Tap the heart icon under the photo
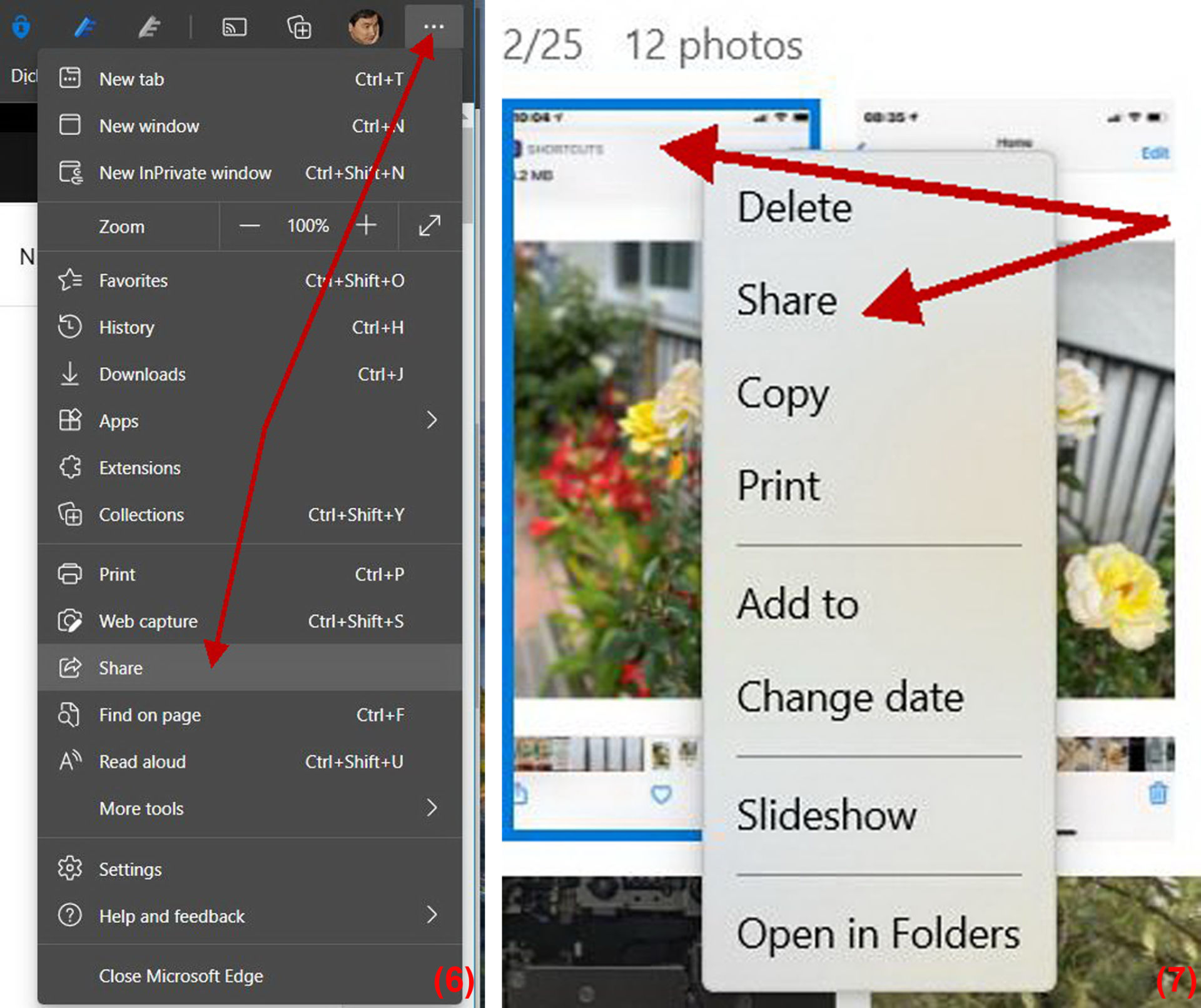The height and width of the screenshot is (1008, 1201). [x=661, y=795]
